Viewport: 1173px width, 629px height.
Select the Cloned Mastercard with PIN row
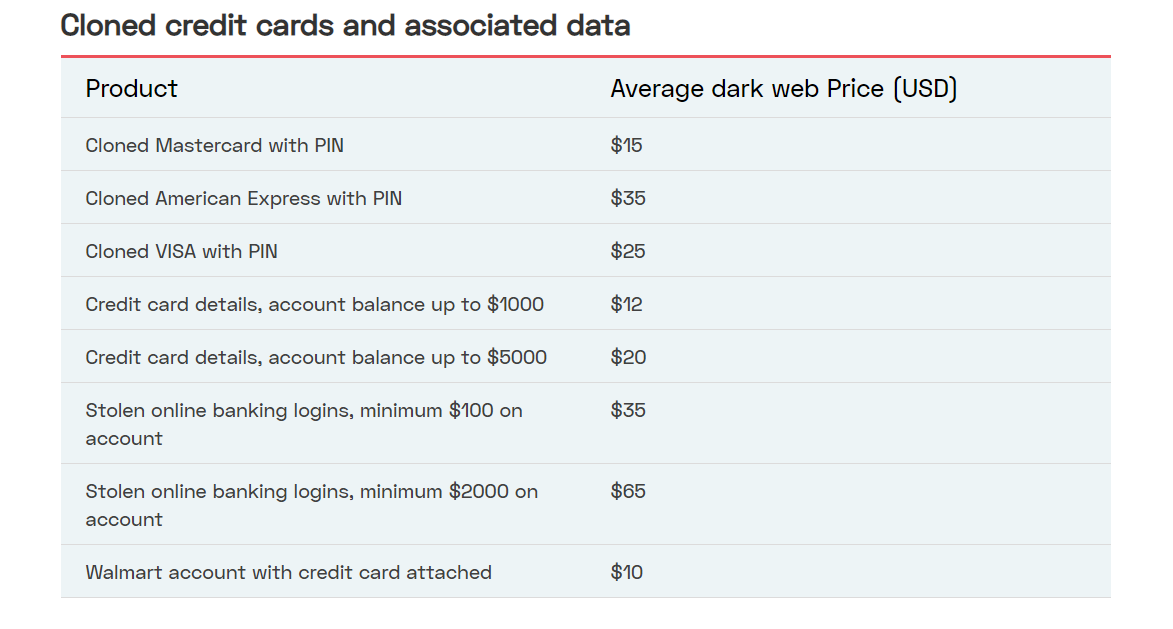[586, 145]
